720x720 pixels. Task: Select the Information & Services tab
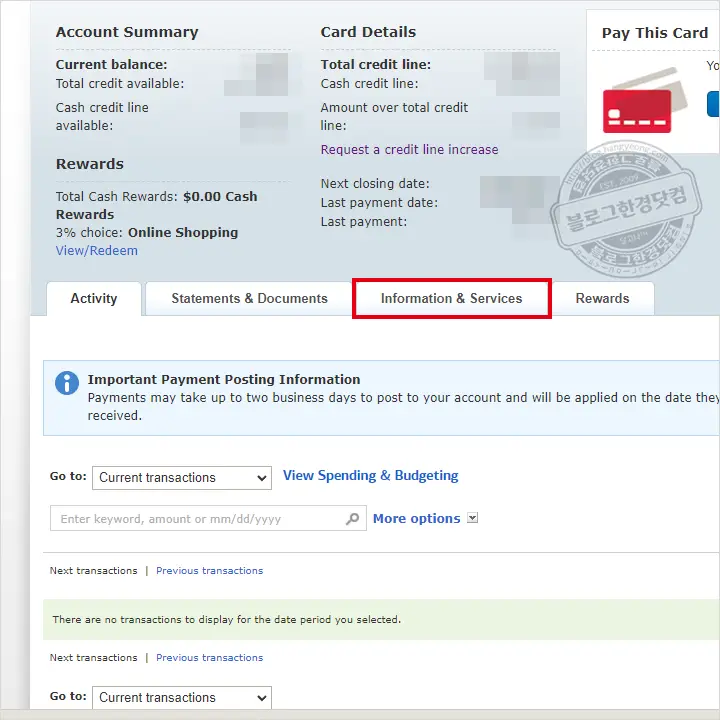(x=451, y=299)
